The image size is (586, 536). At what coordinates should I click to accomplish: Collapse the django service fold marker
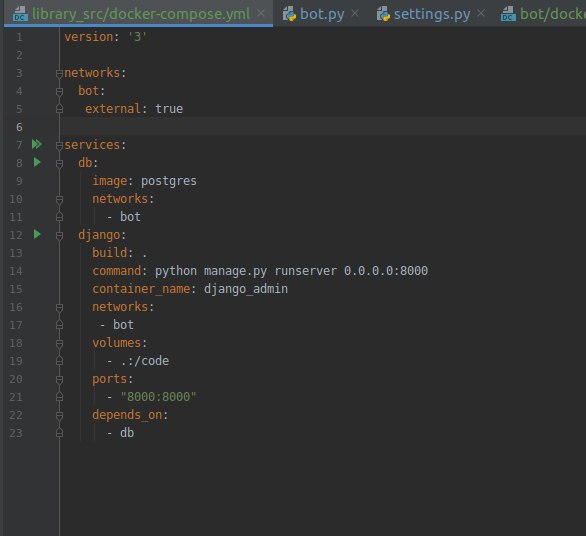[x=59, y=235]
